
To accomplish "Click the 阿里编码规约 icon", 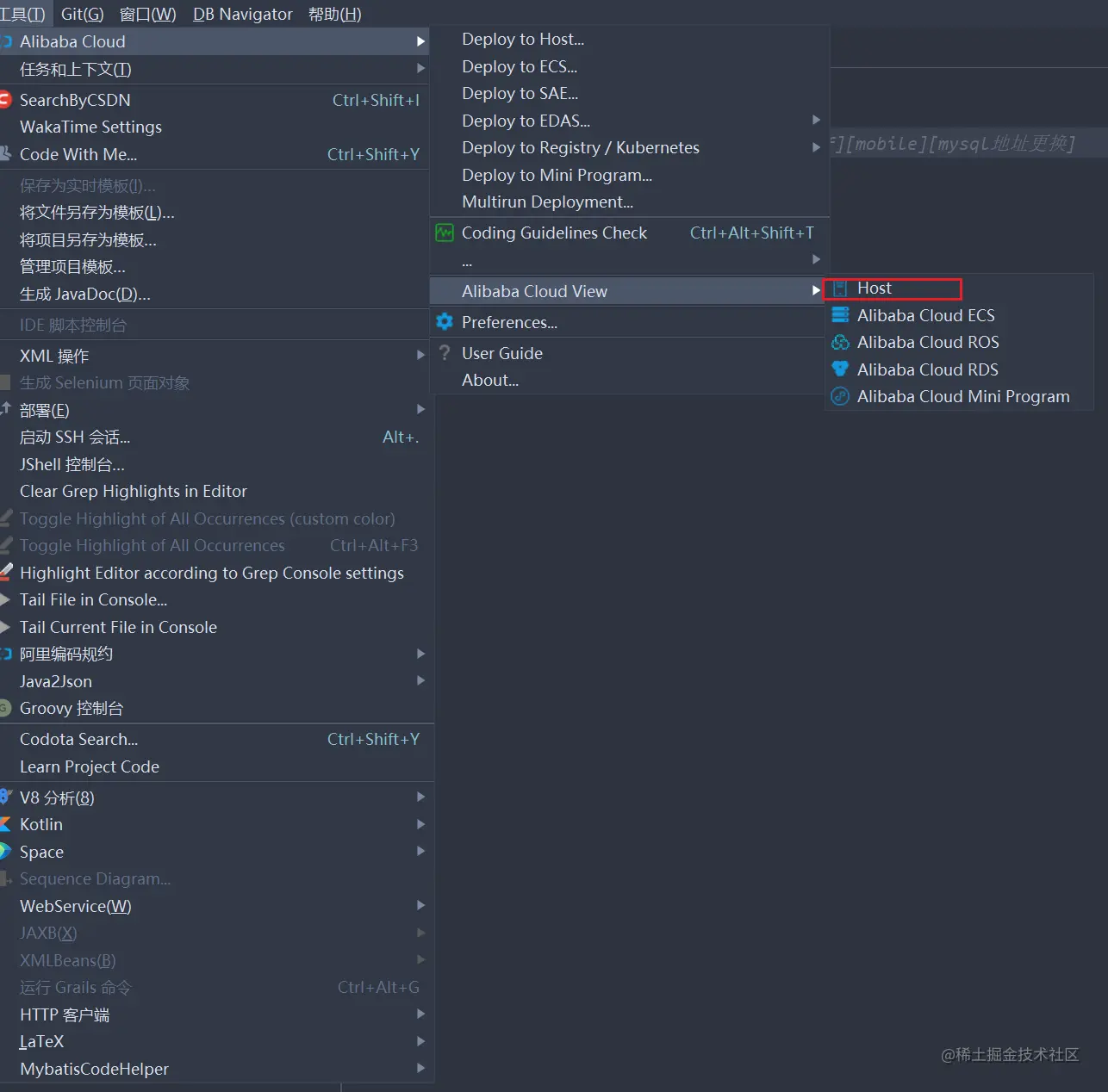I will [x=6, y=654].
